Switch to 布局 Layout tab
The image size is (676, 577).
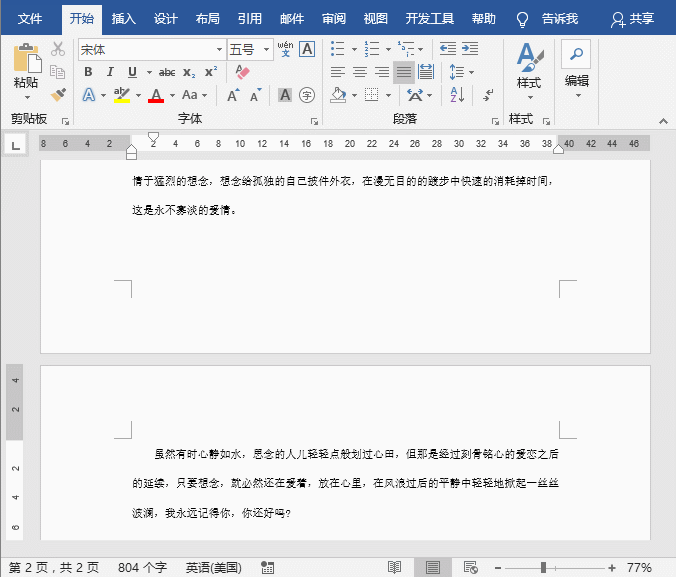(208, 19)
